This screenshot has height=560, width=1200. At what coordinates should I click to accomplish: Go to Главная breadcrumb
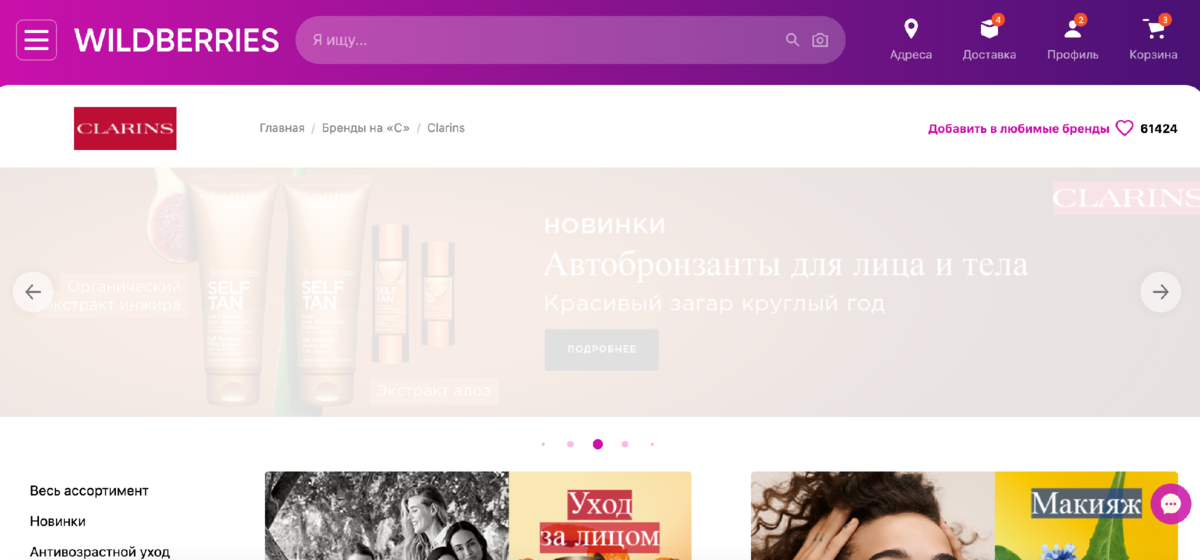tap(282, 128)
